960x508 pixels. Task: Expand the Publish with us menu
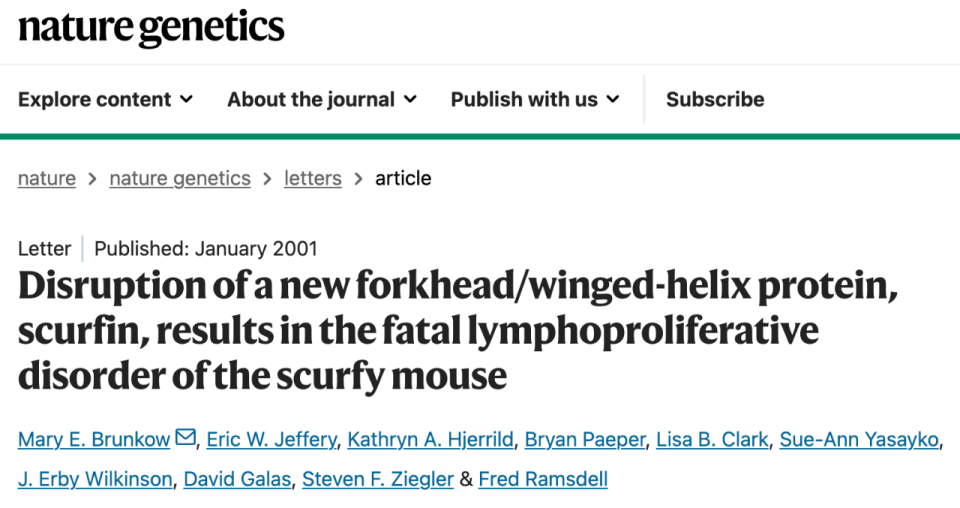[534, 99]
